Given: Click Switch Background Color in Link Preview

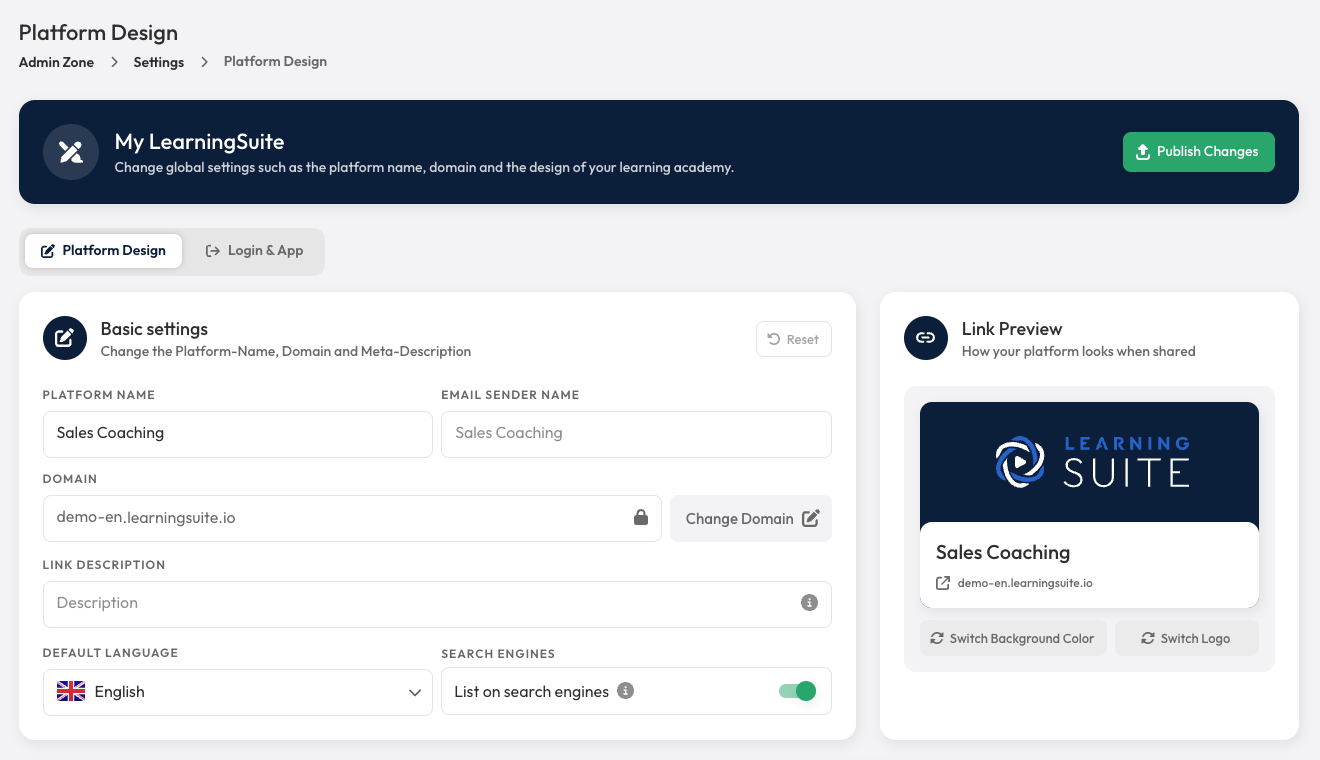Looking at the screenshot, I should 1013,638.
